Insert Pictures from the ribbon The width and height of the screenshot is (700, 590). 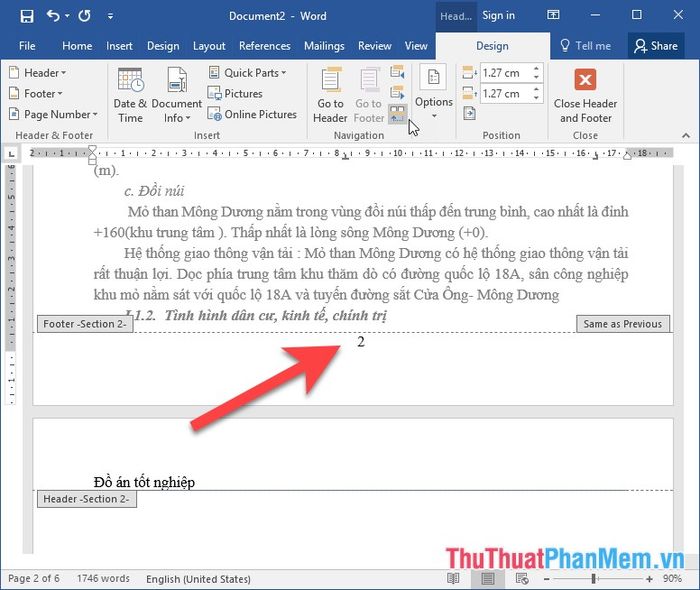click(x=235, y=94)
